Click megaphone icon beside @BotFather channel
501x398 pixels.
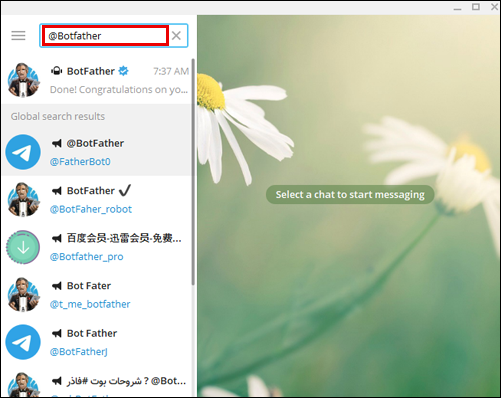coord(57,143)
